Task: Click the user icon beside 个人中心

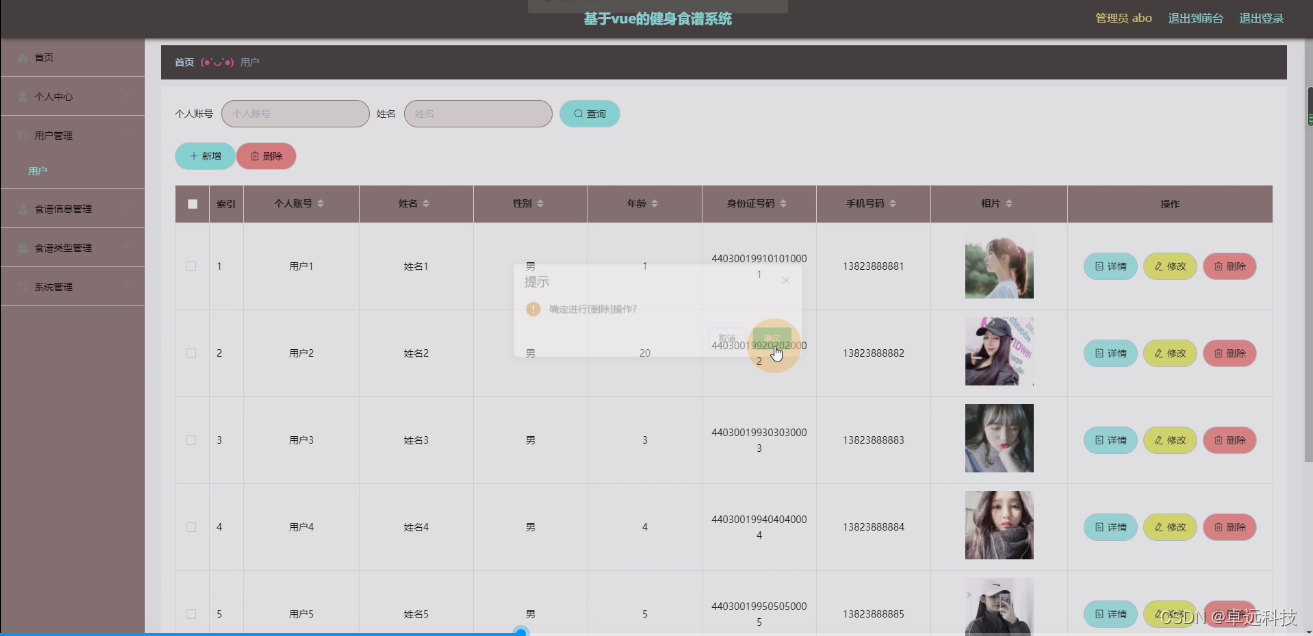Action: [x=21, y=96]
